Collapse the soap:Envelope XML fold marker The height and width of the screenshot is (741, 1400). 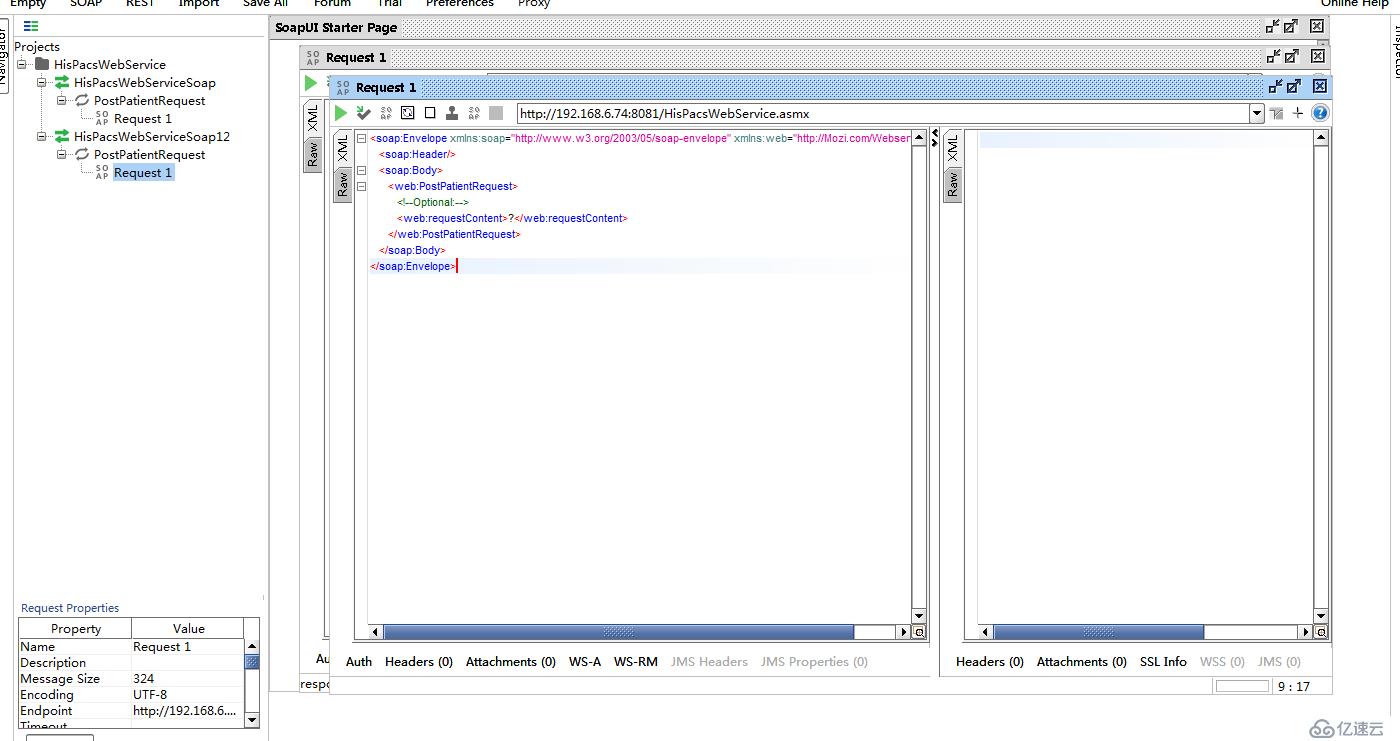[x=362, y=138]
